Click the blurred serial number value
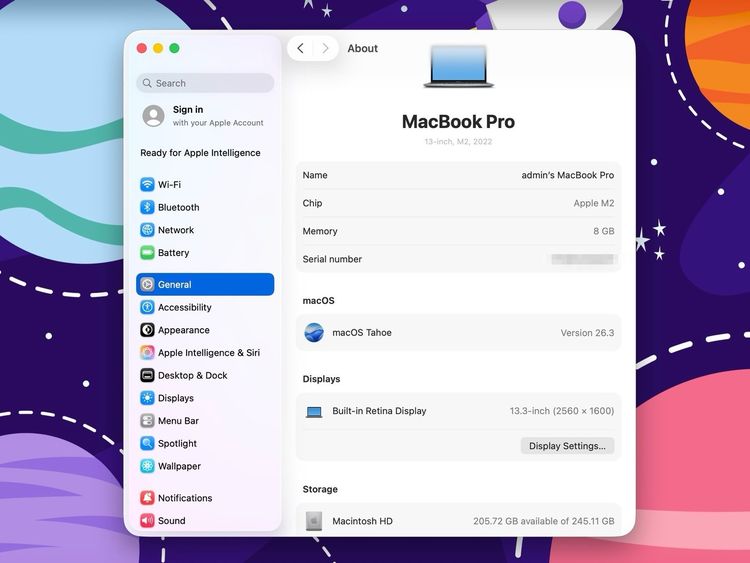 (582, 259)
